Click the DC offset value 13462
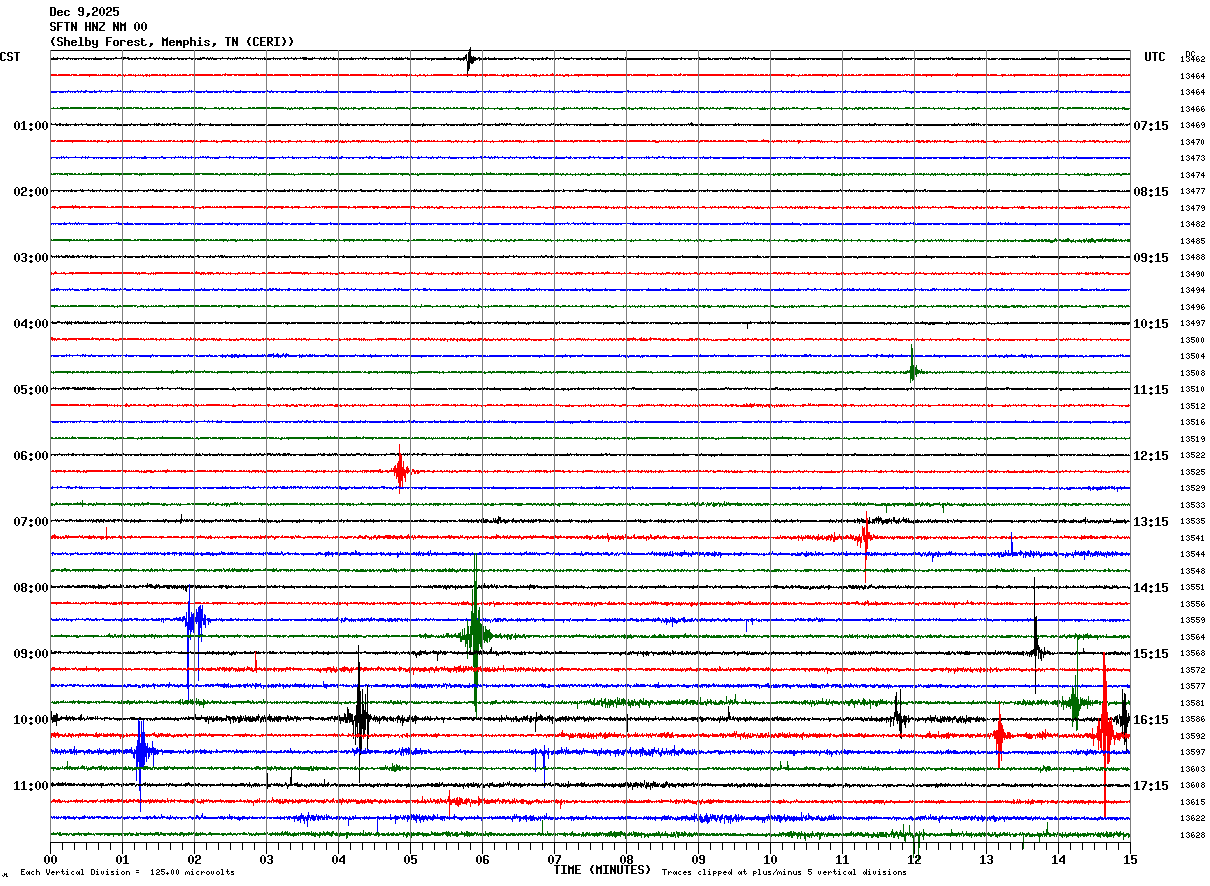The width and height of the screenshot is (1210, 886). [1192, 60]
